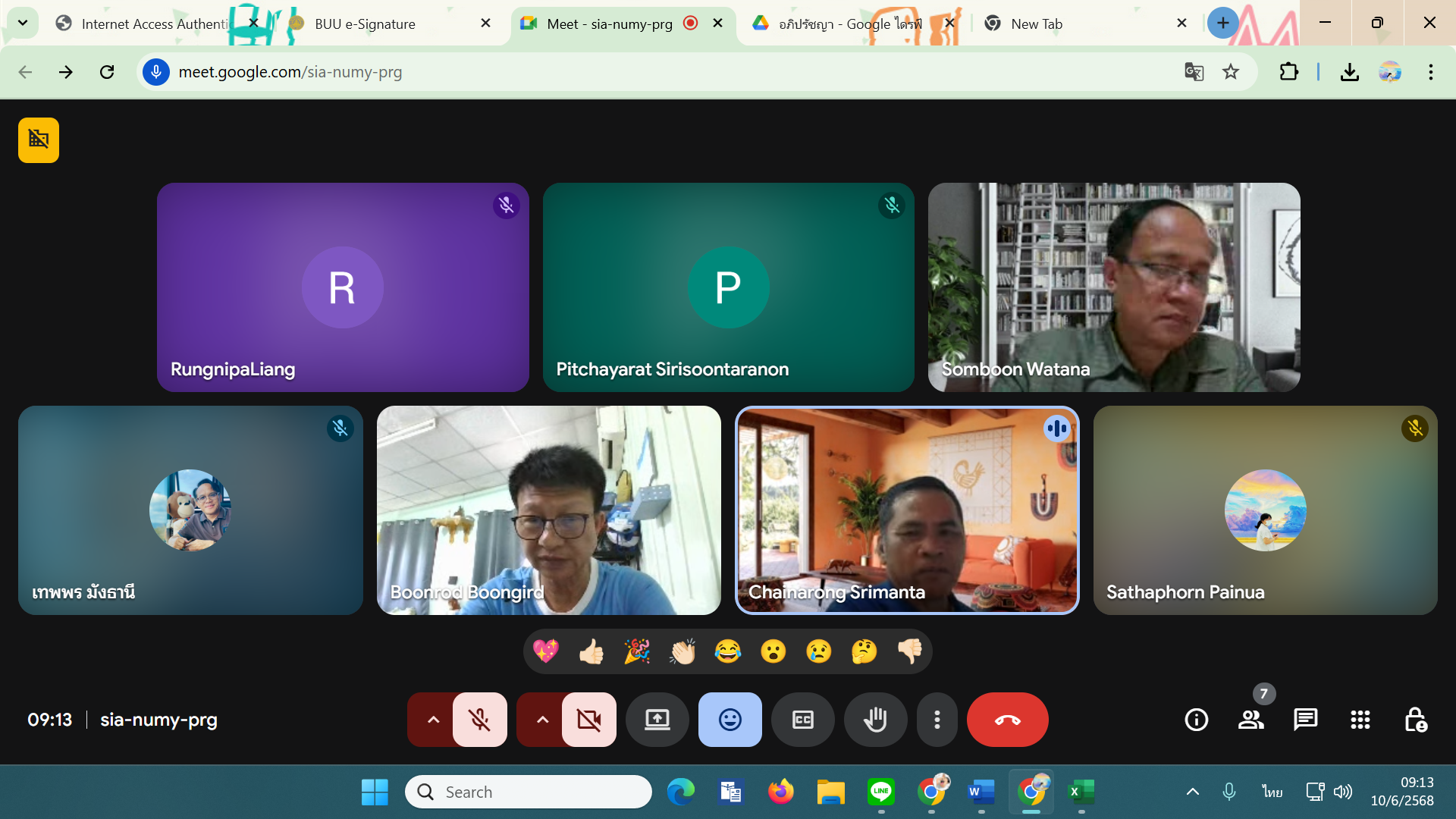This screenshot has height=819, width=1456.
Task: Send the surprised face reaction
Action: pos(773,651)
